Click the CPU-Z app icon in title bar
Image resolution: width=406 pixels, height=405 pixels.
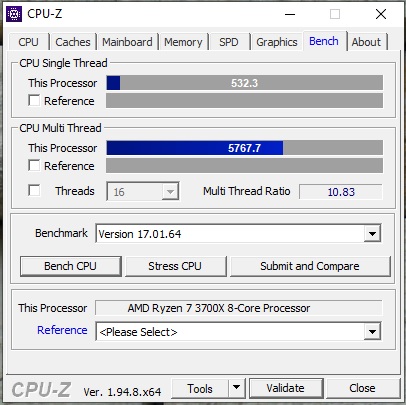click(14, 14)
